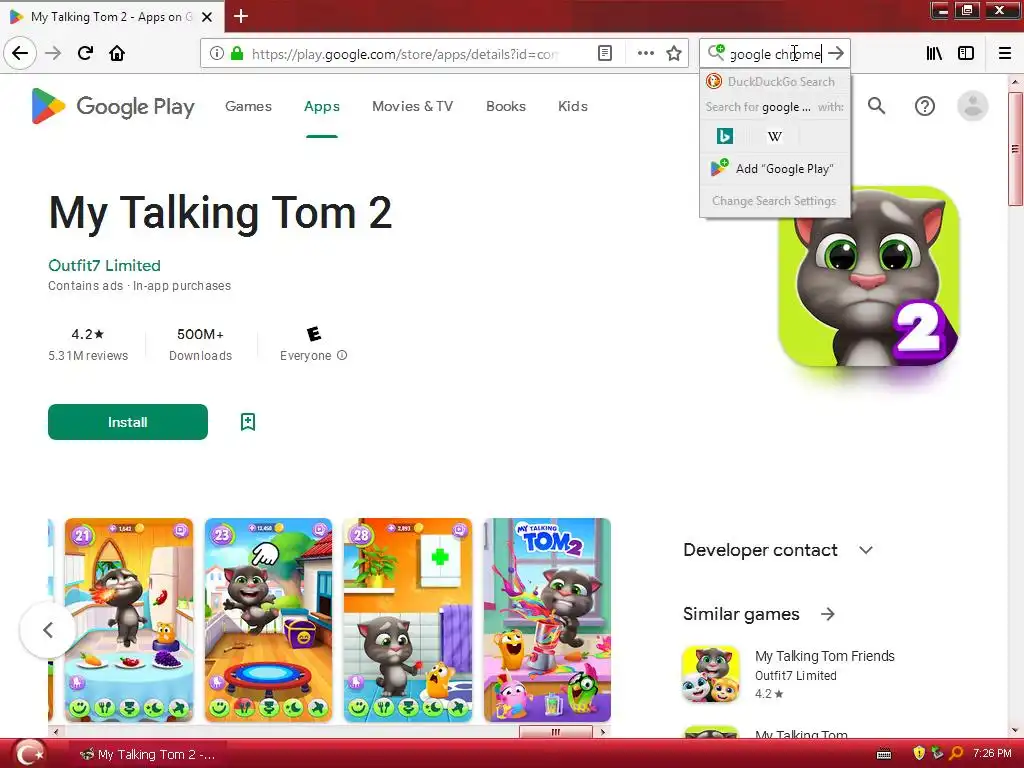Switch to the Books tab
This screenshot has height=768, width=1024.
pos(505,106)
